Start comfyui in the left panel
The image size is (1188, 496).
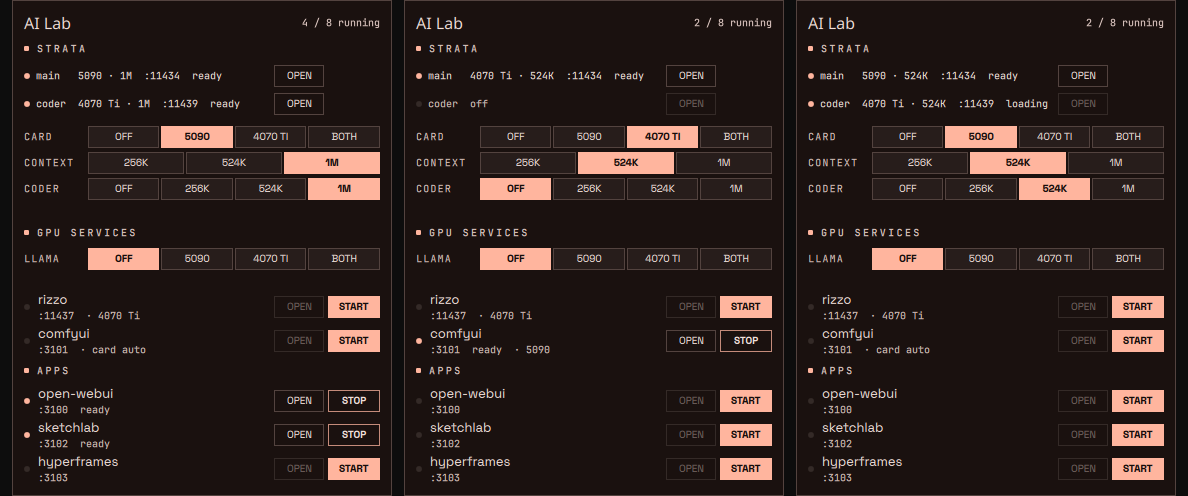(354, 341)
